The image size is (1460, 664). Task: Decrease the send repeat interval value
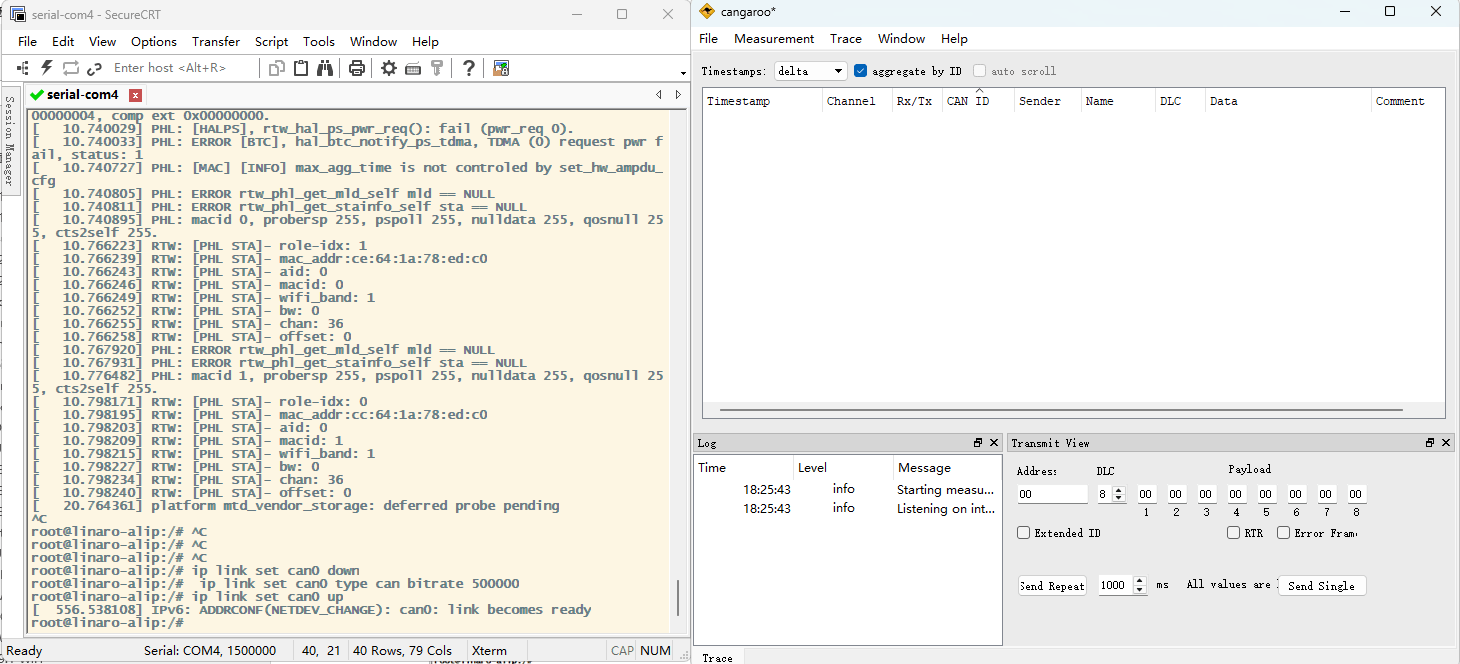pos(1140,590)
